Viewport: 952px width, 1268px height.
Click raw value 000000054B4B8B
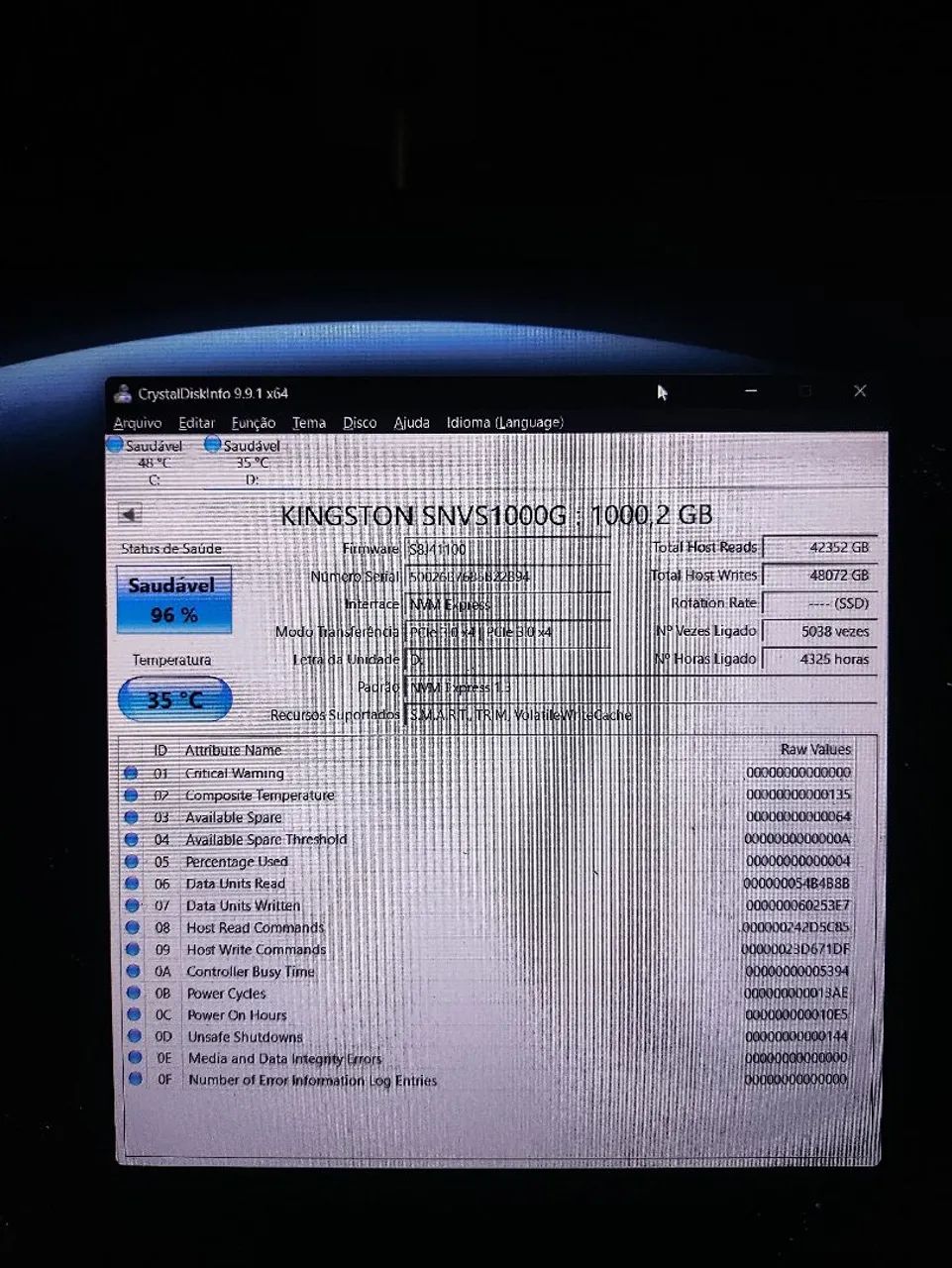(x=796, y=884)
